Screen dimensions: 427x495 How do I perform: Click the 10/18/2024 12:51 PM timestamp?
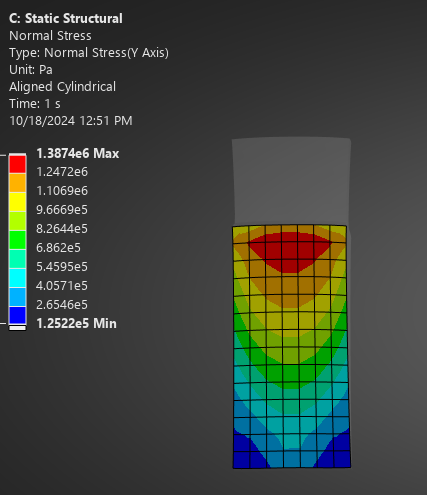tap(71, 121)
